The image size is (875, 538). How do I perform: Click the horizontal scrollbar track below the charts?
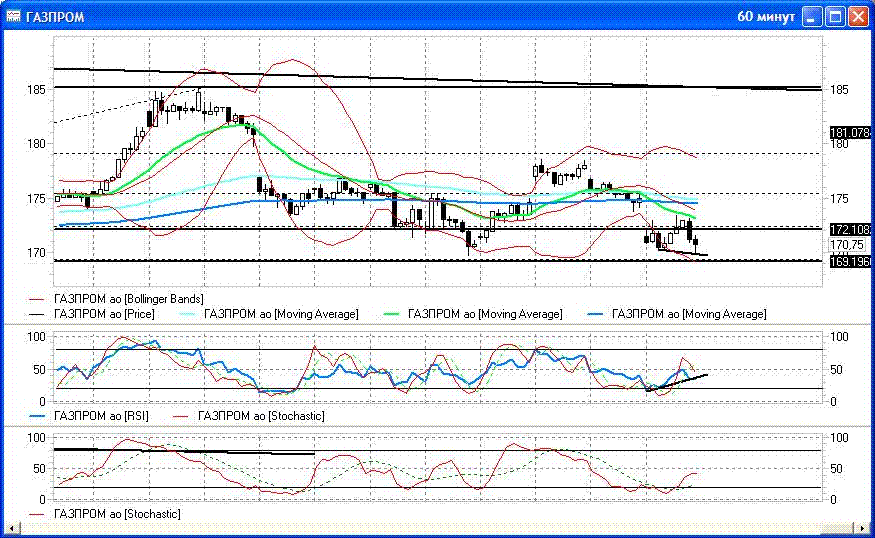click(x=437, y=527)
